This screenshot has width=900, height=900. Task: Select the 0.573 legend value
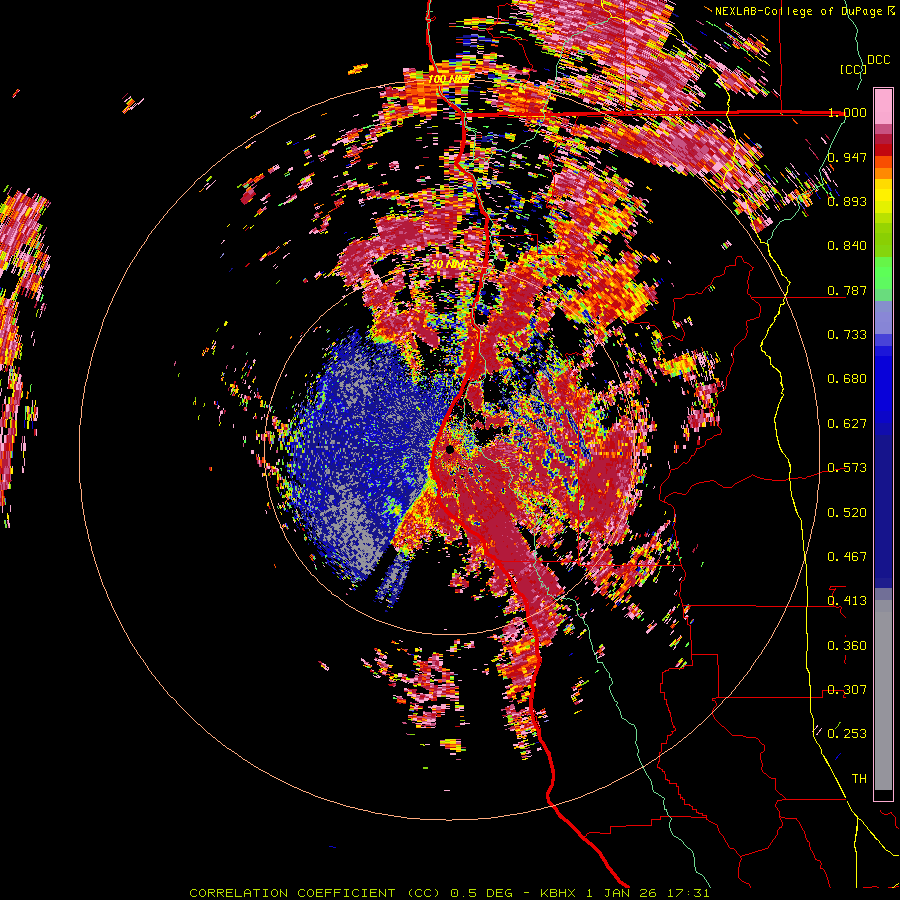click(847, 468)
